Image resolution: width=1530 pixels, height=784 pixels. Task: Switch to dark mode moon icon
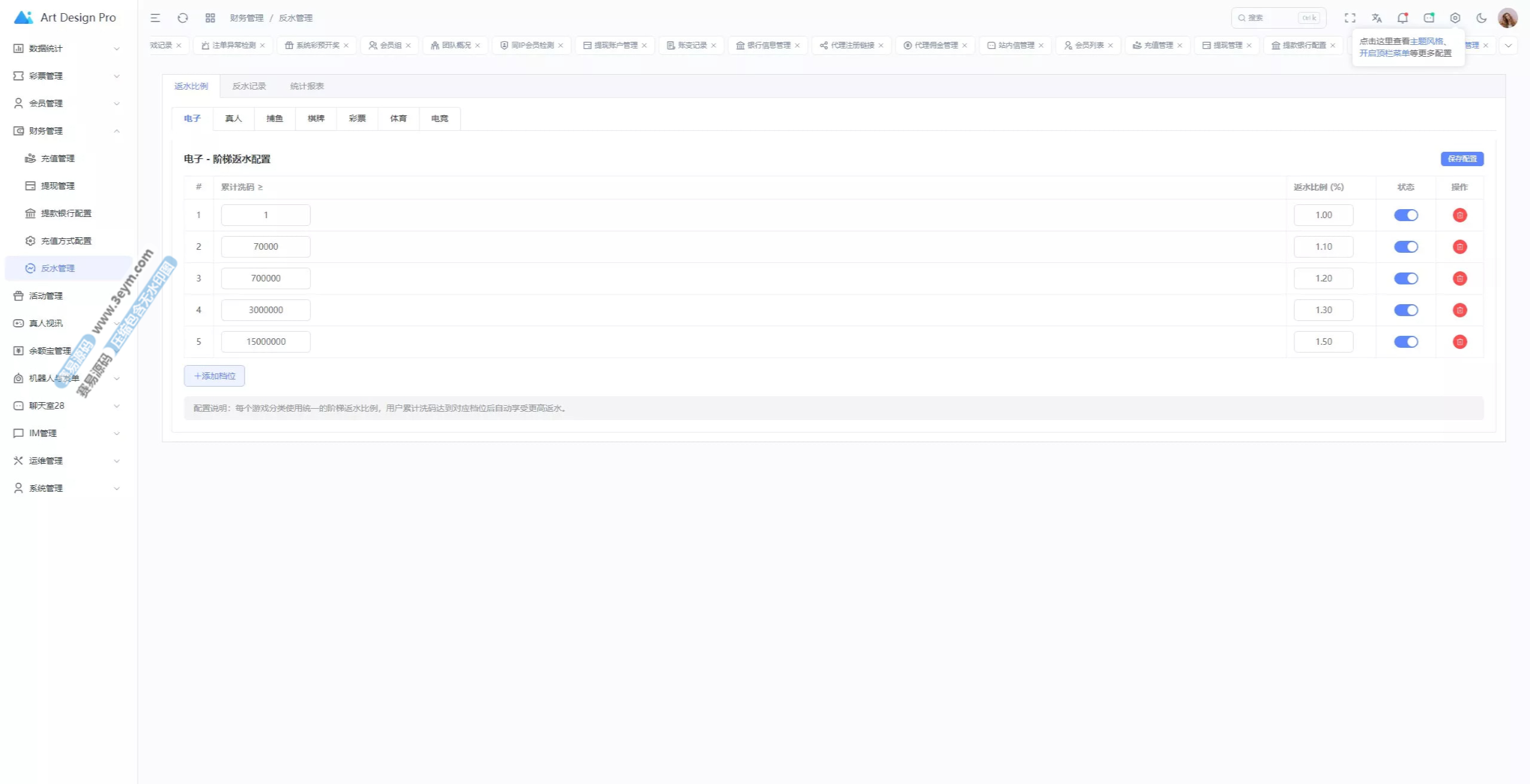click(x=1482, y=18)
